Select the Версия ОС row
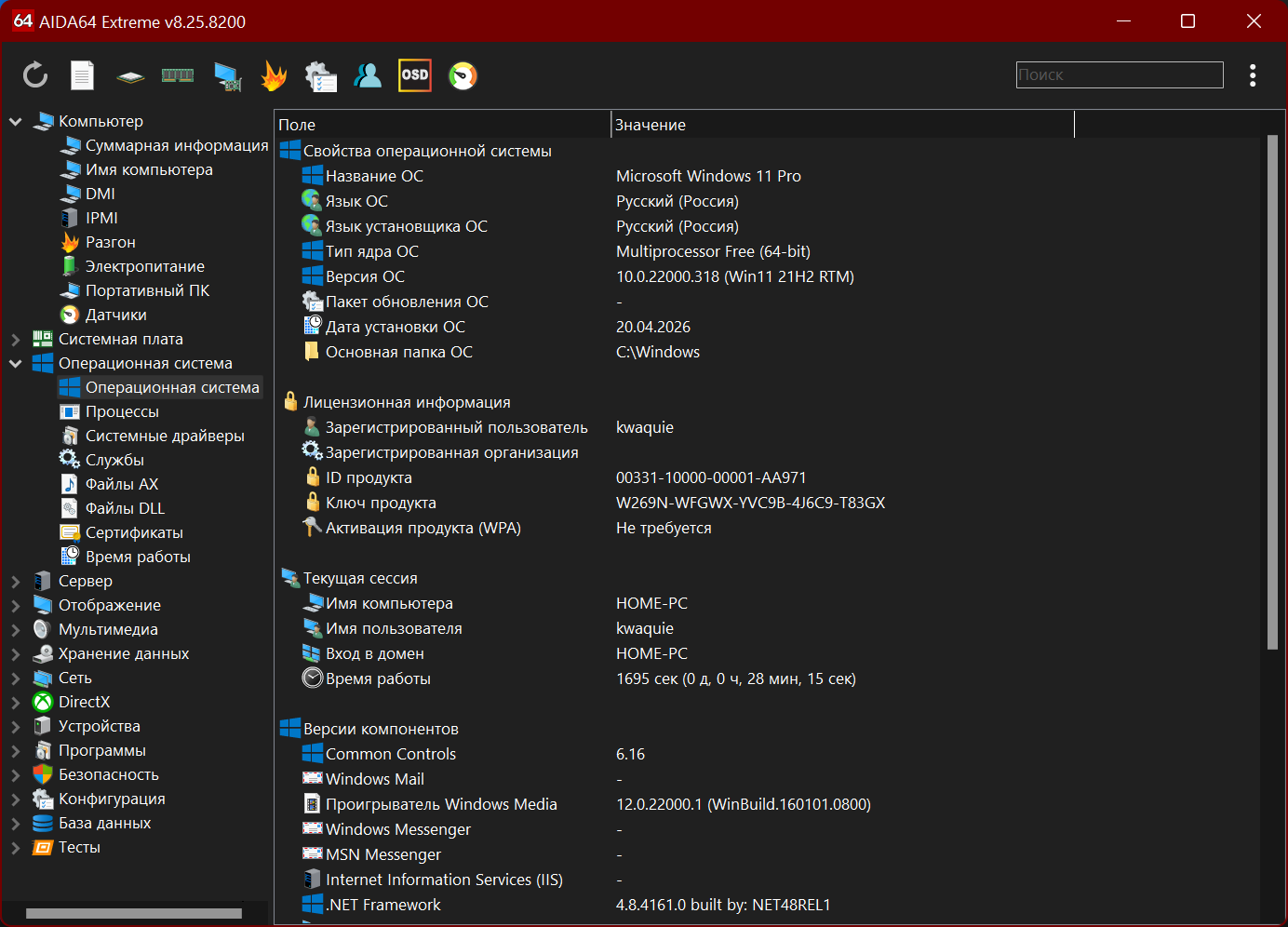This screenshot has height=927, width=1288. (x=770, y=276)
